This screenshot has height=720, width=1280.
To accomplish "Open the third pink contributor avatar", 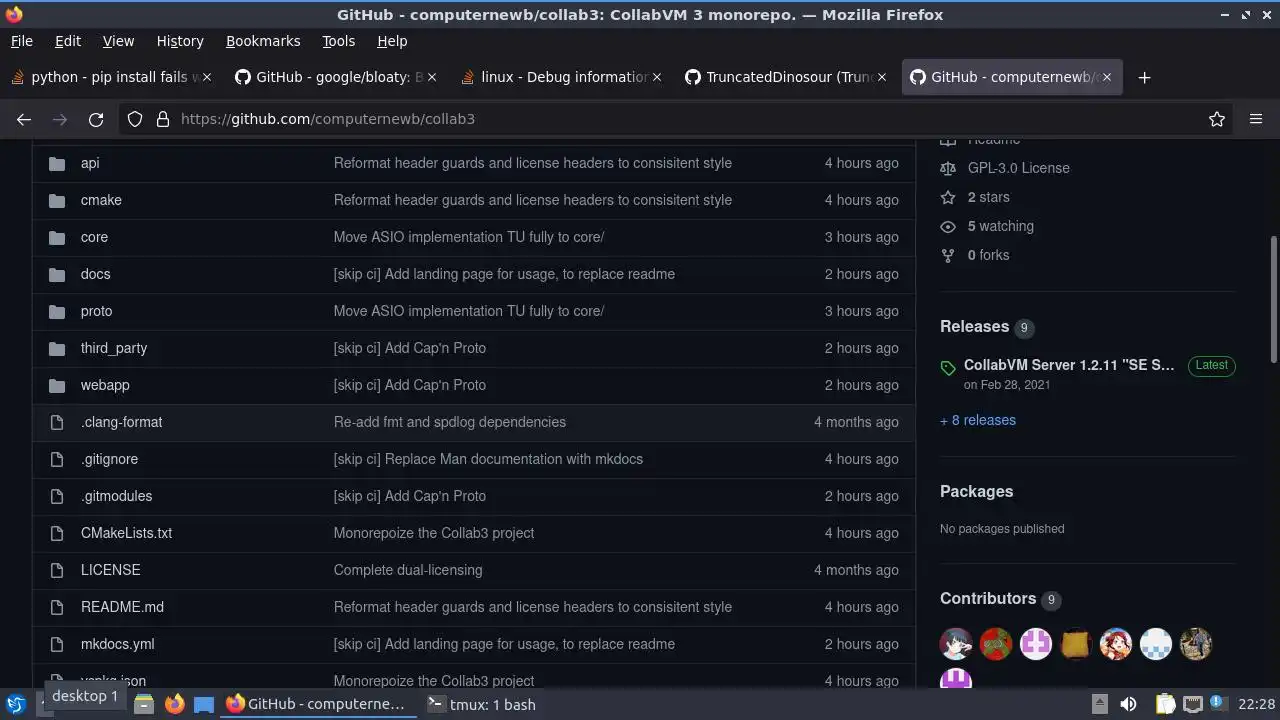I will (1036, 644).
